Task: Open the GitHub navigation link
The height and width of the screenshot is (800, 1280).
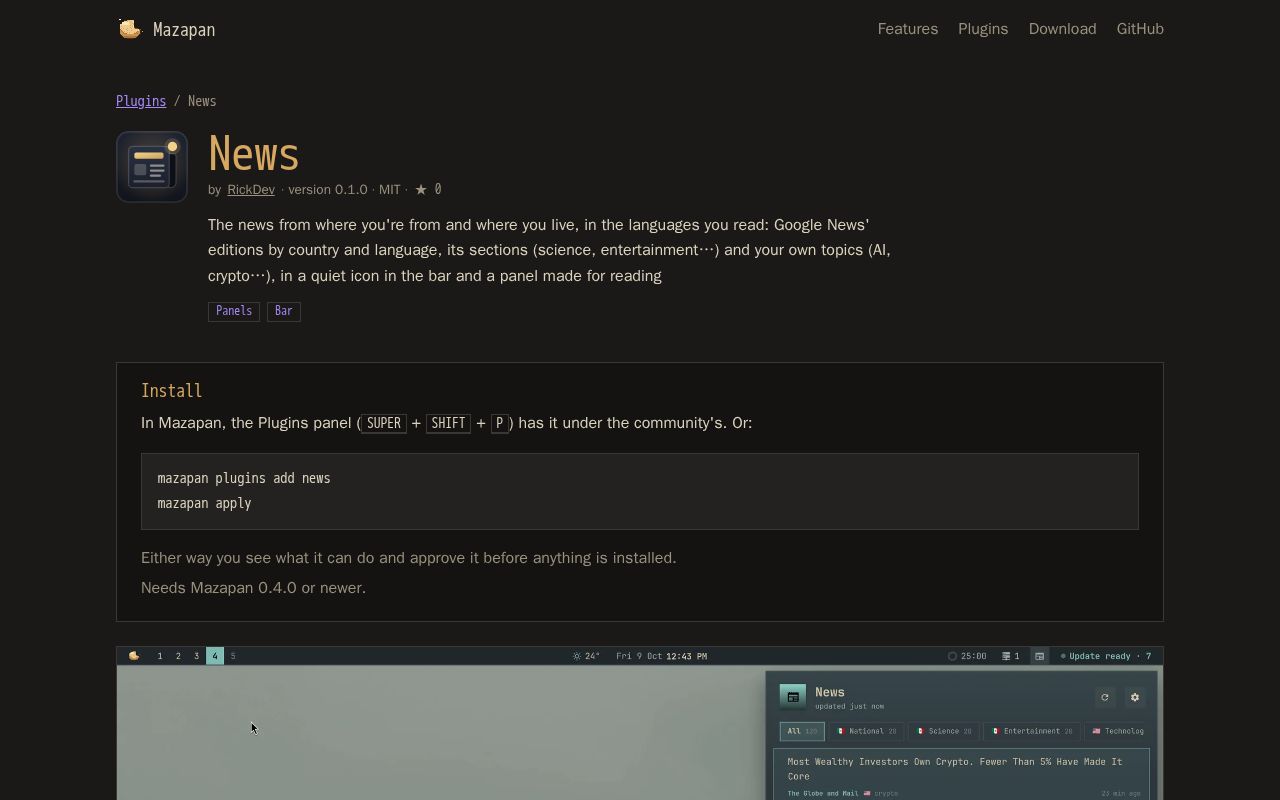Action: [1140, 29]
